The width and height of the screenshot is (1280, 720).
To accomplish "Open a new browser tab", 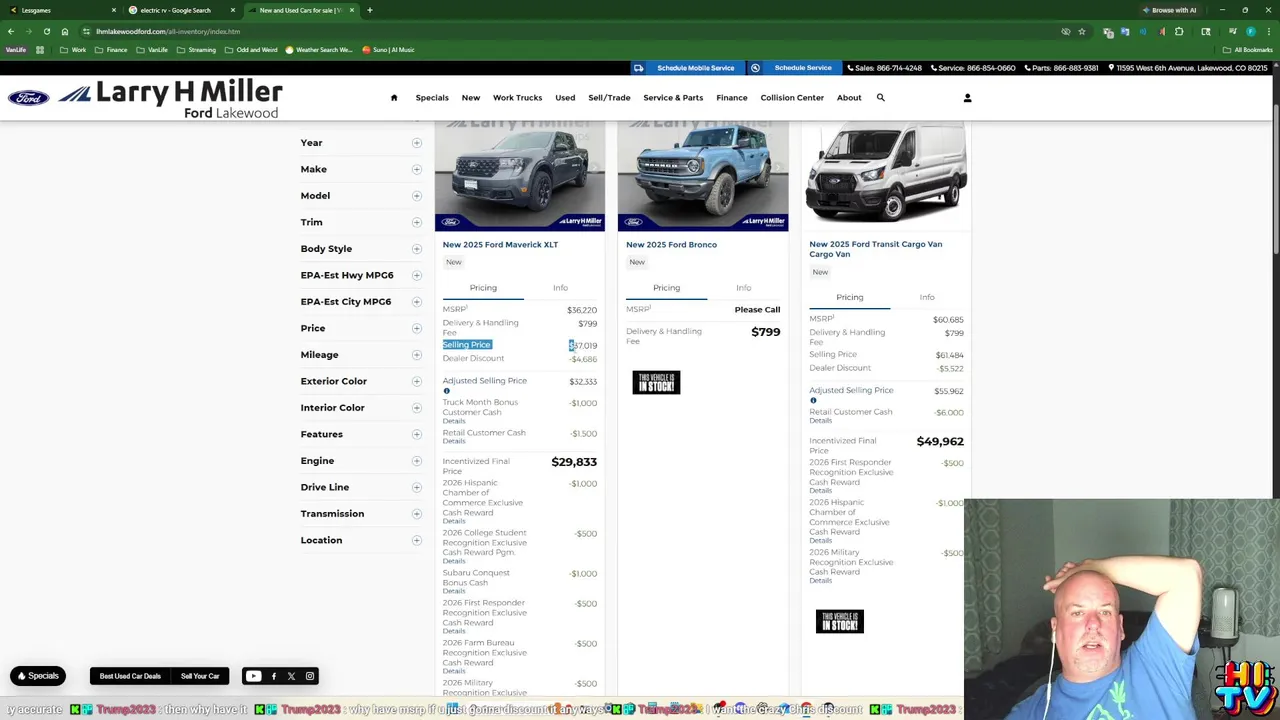I will pyautogui.click(x=370, y=10).
